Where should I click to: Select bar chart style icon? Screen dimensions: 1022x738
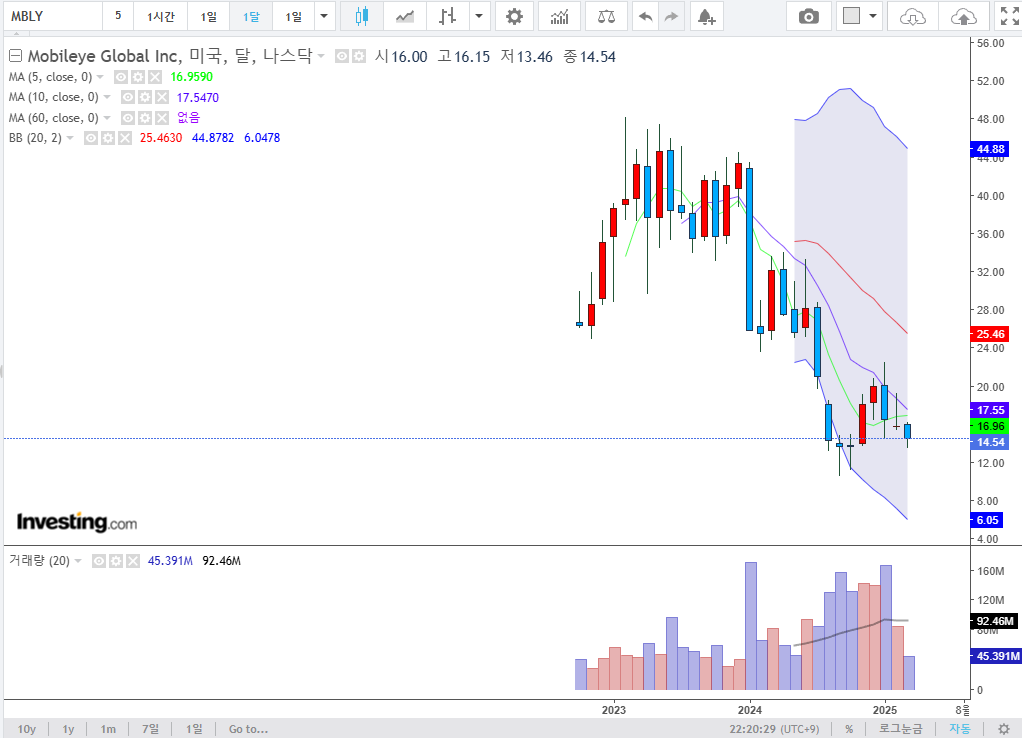coord(447,16)
